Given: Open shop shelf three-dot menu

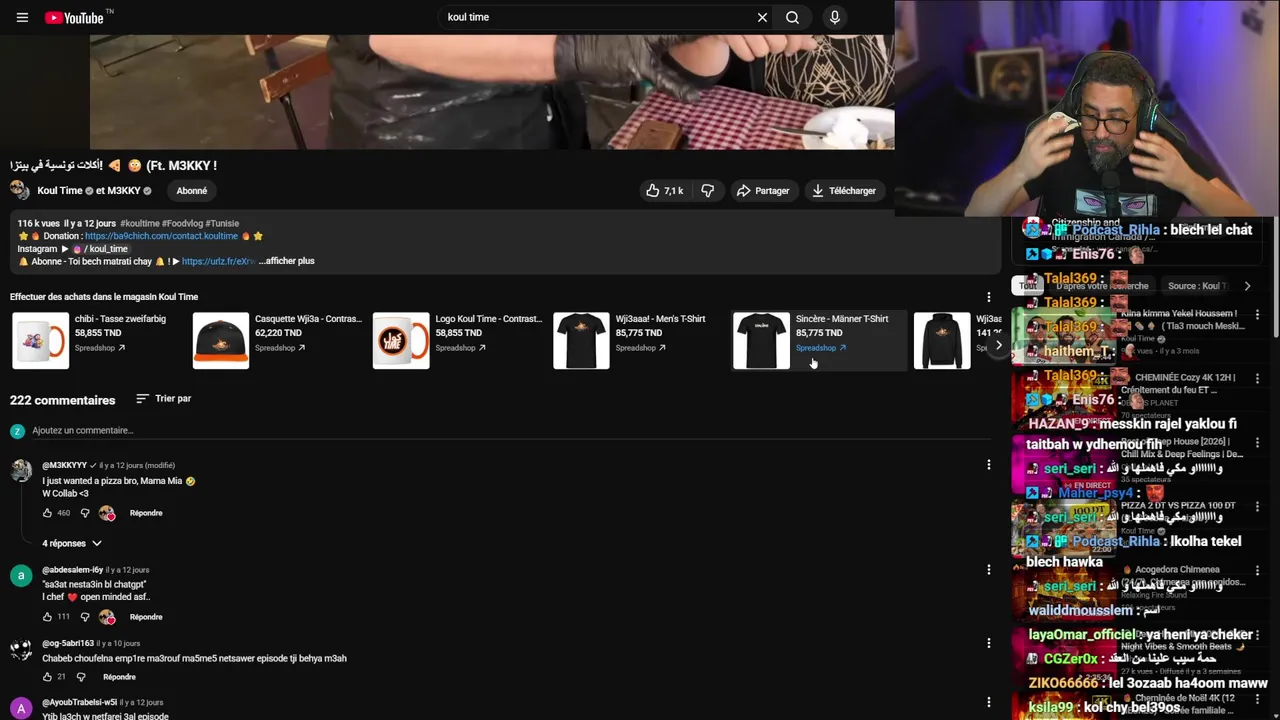Looking at the screenshot, I should pos(988,297).
